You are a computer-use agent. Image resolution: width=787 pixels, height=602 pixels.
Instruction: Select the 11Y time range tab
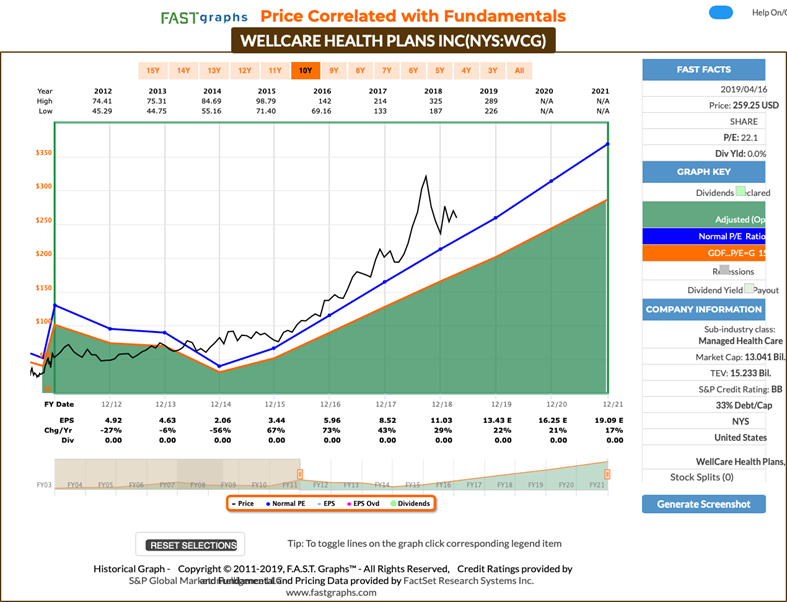pos(275,70)
